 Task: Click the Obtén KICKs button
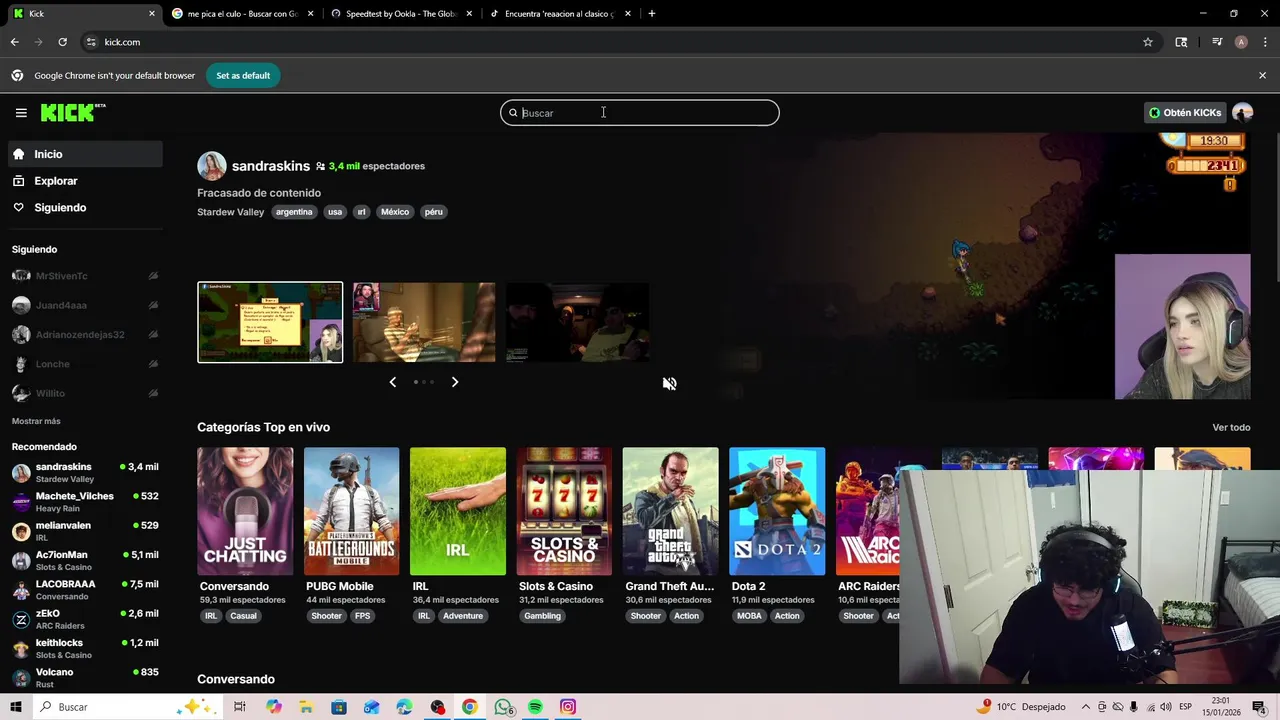coord(1185,113)
